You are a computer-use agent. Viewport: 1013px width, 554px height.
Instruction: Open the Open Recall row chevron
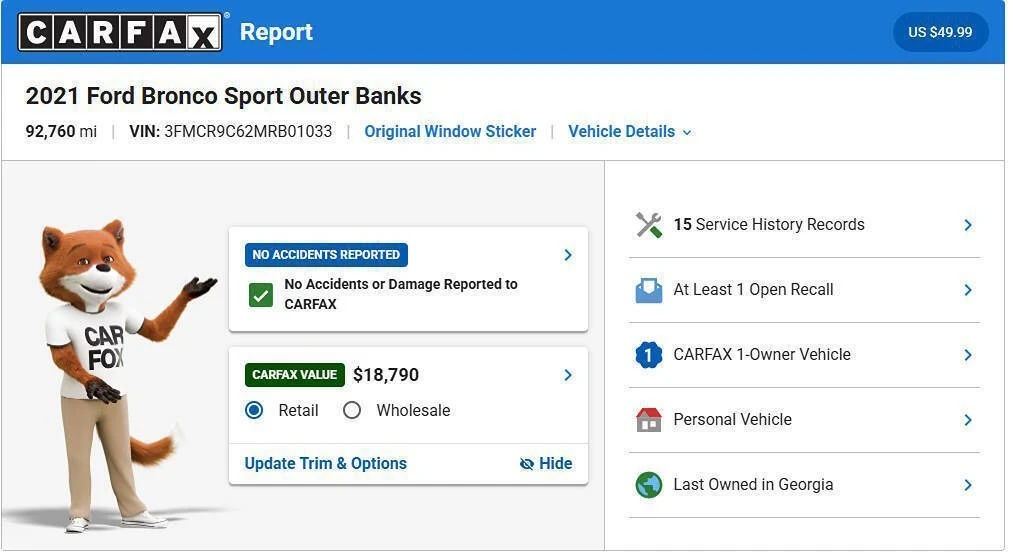pyautogui.click(x=968, y=290)
